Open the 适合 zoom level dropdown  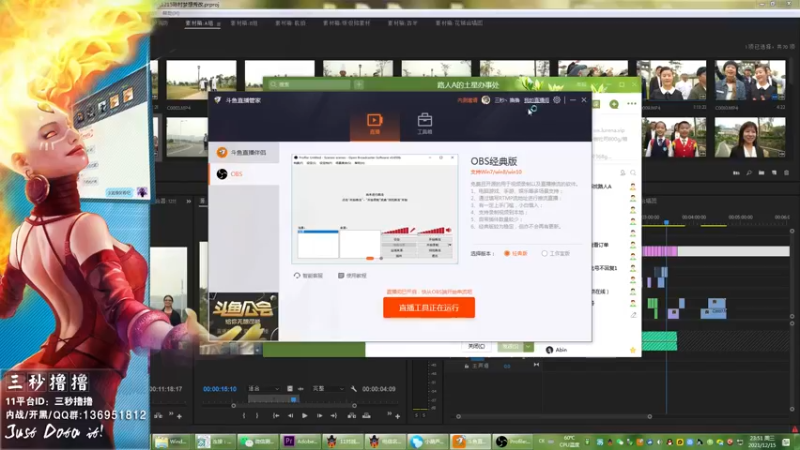click(263, 389)
